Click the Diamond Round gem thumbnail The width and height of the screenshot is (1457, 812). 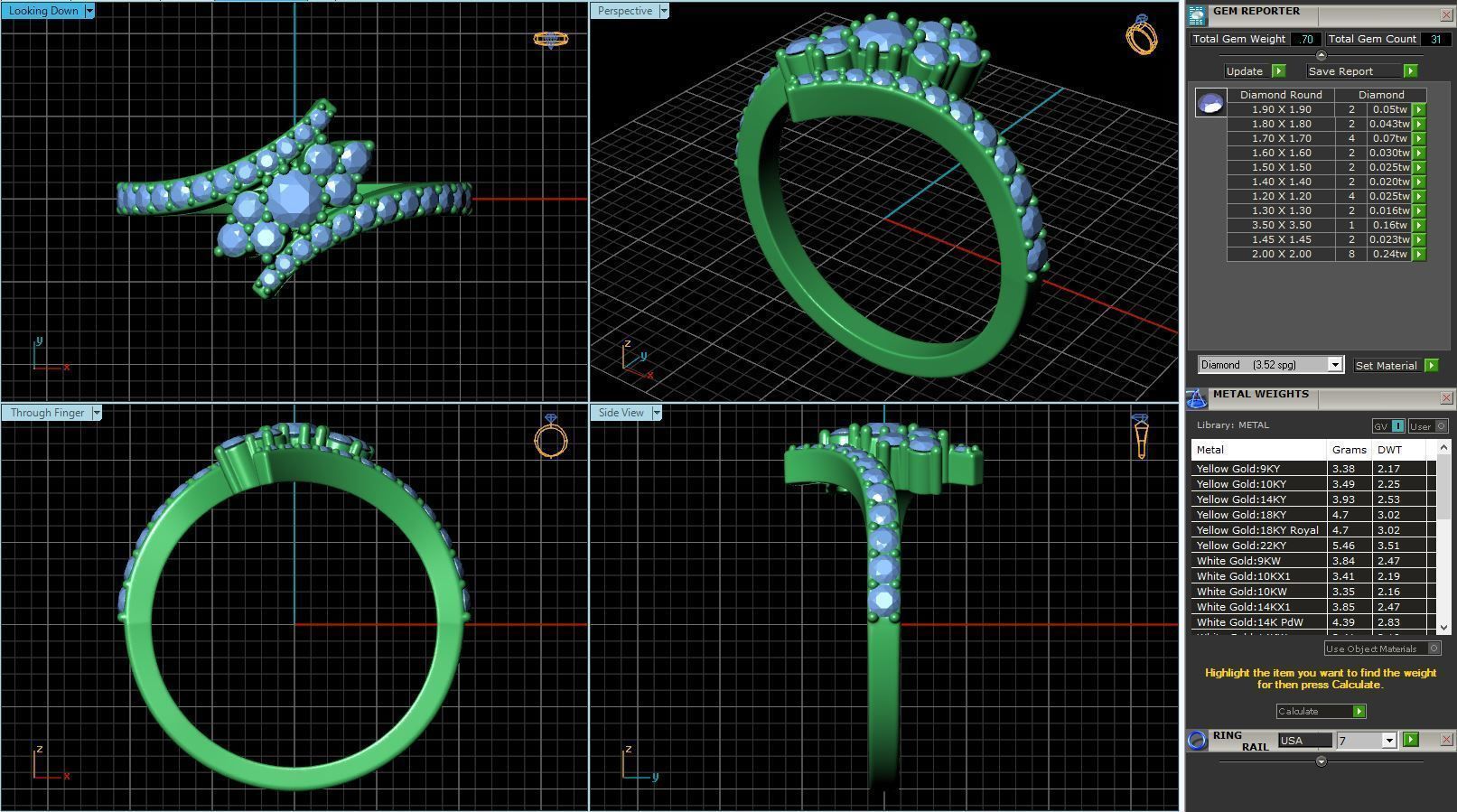pyautogui.click(x=1210, y=102)
